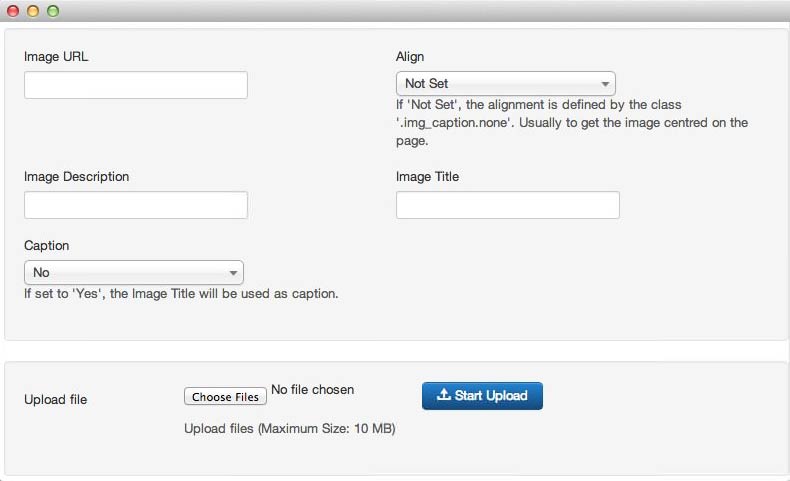Click into the Image Title field
This screenshot has height=481, width=790.
[x=507, y=205]
